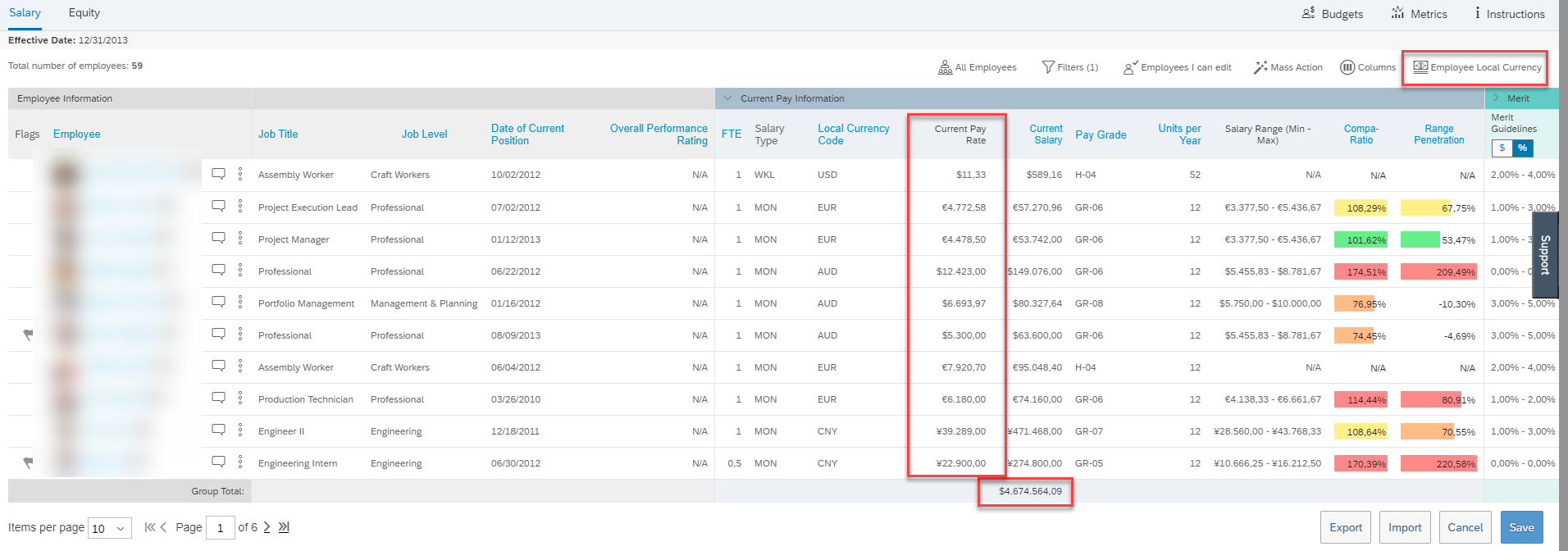Sort by Pay Grade column

click(1101, 134)
